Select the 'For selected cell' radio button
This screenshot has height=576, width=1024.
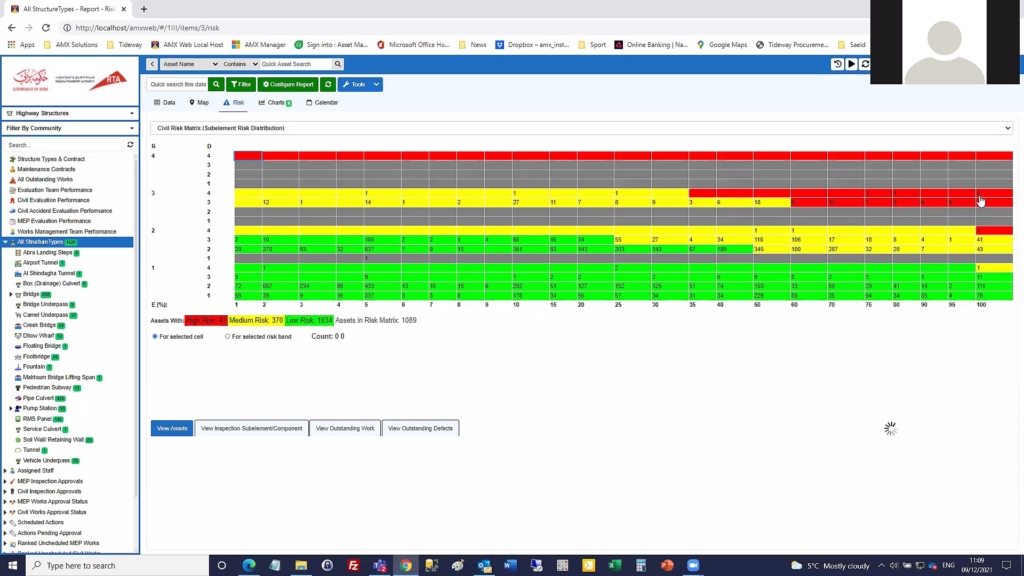[154, 336]
